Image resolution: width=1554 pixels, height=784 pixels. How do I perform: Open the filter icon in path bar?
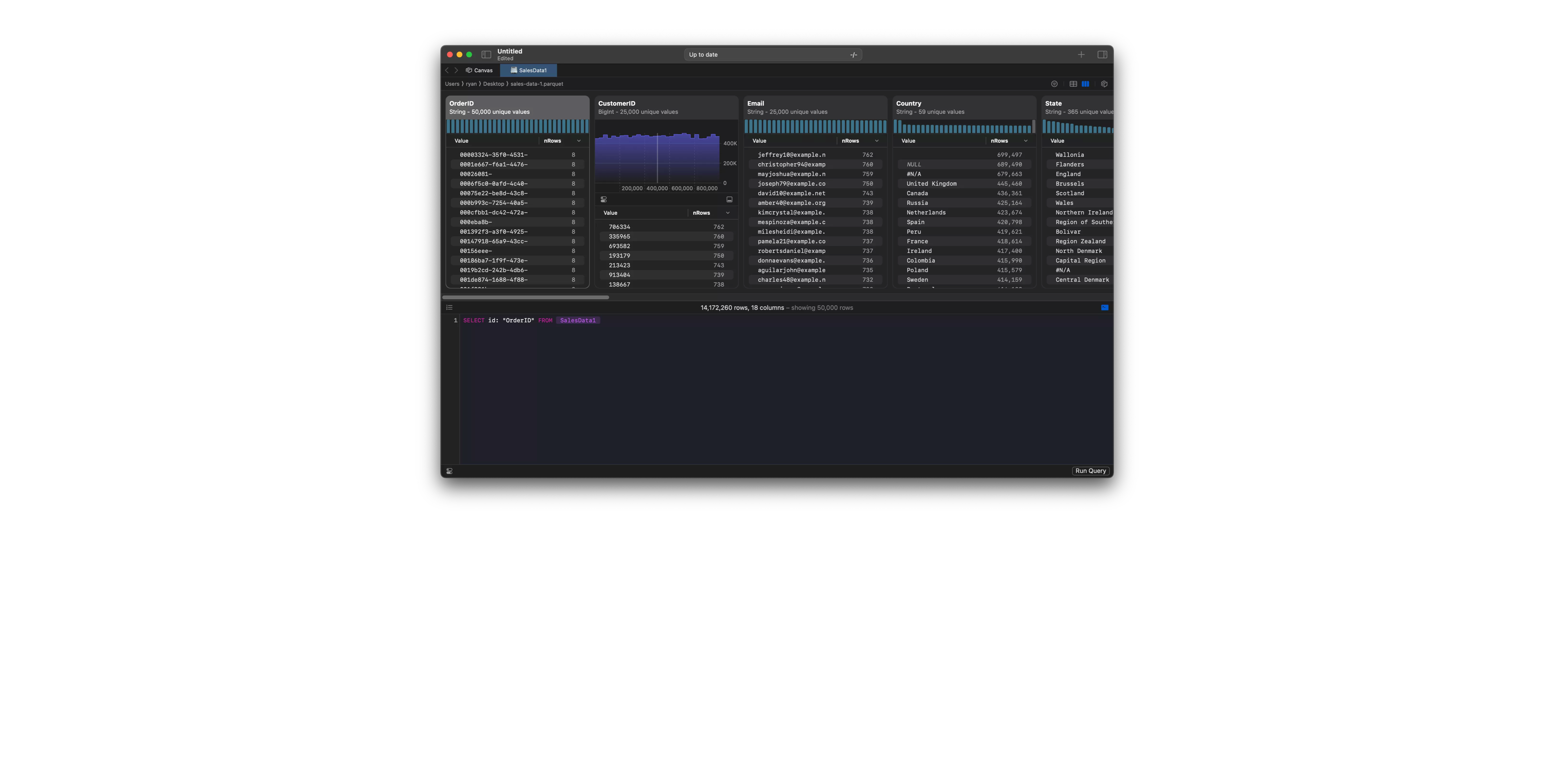click(1055, 84)
